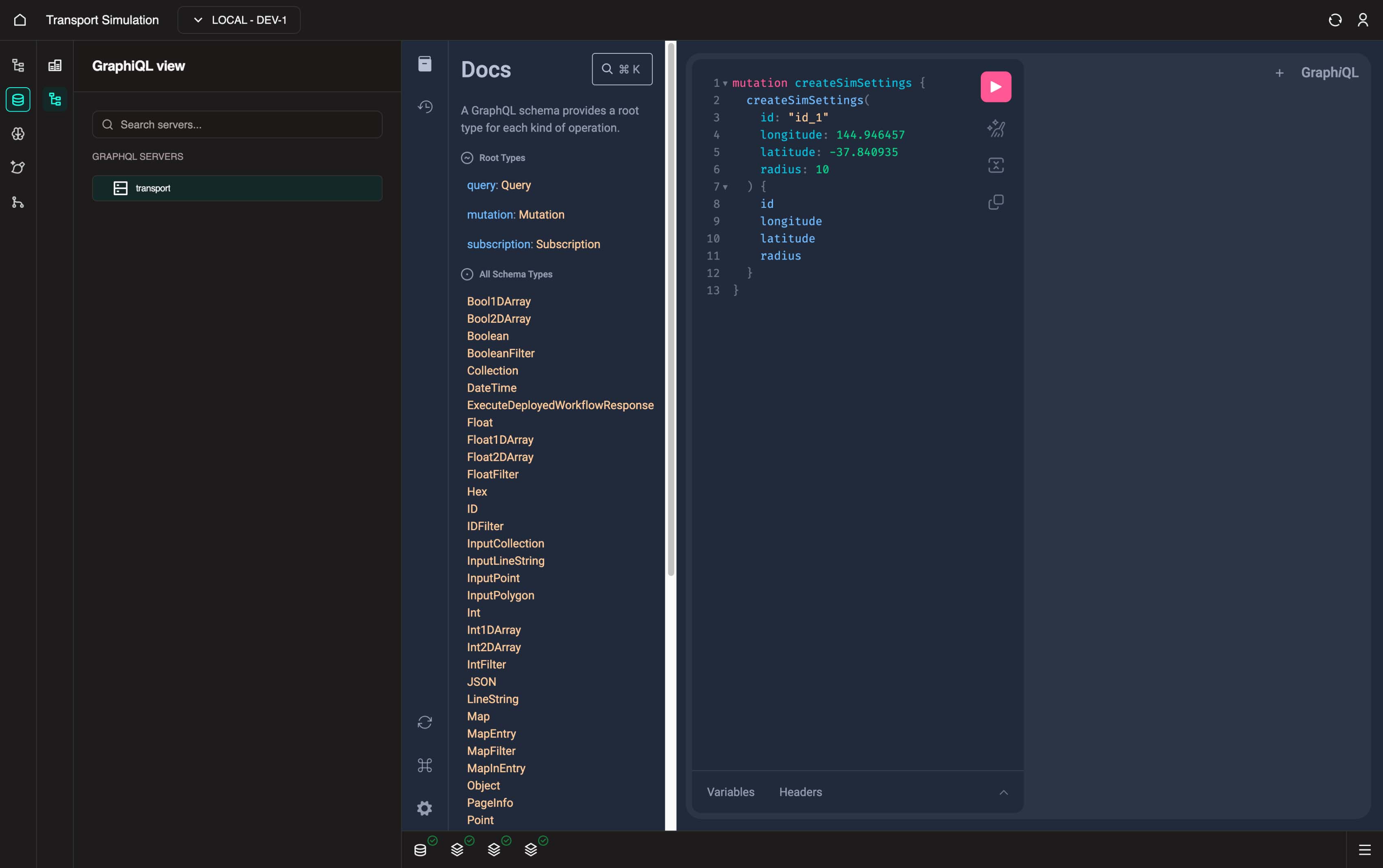Image resolution: width=1383 pixels, height=868 pixels.
Task: Open the user profile icon
Action: 1363,20
